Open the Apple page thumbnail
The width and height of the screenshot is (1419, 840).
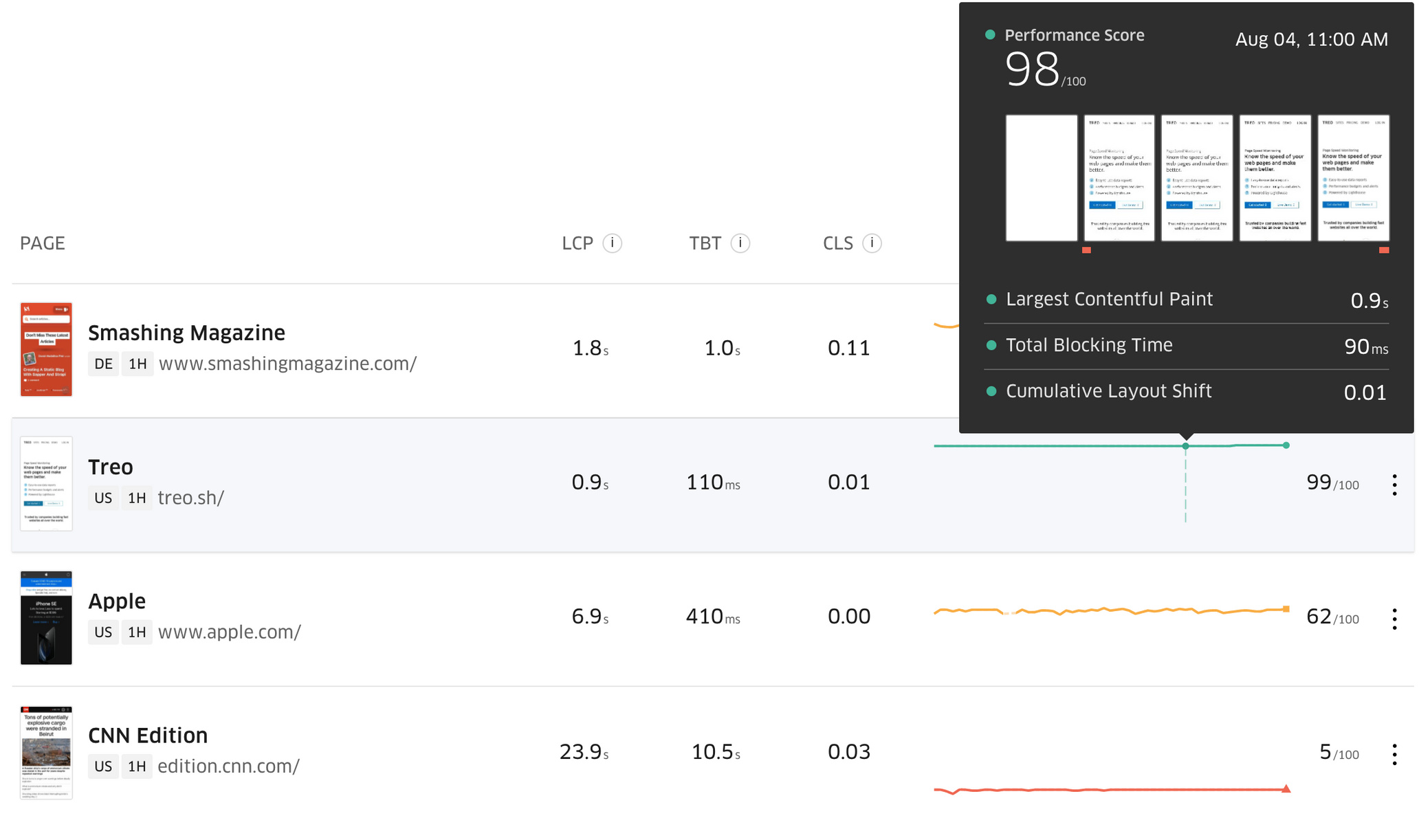click(x=46, y=617)
